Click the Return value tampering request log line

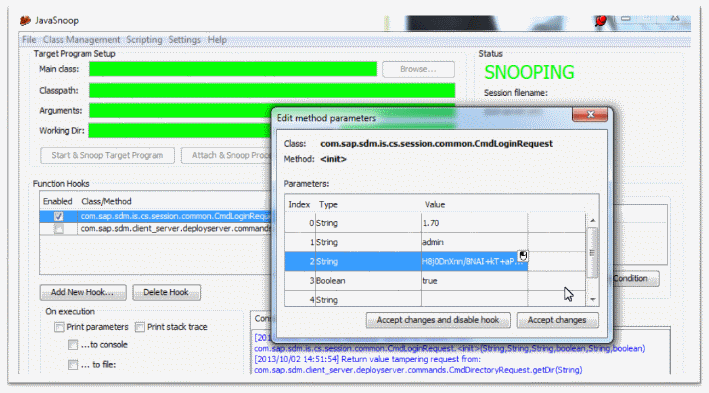tap(368, 359)
